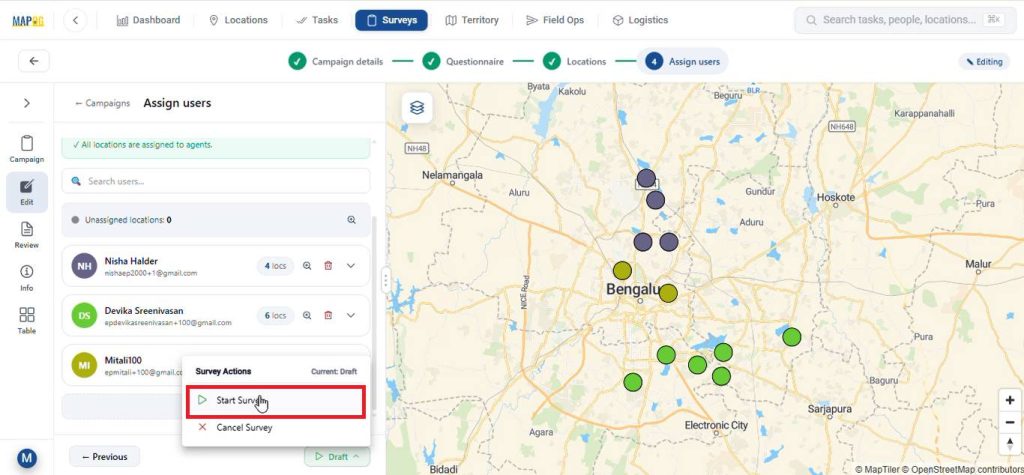Open the Table sidebar view
This screenshot has height=475, width=1024.
[27, 321]
